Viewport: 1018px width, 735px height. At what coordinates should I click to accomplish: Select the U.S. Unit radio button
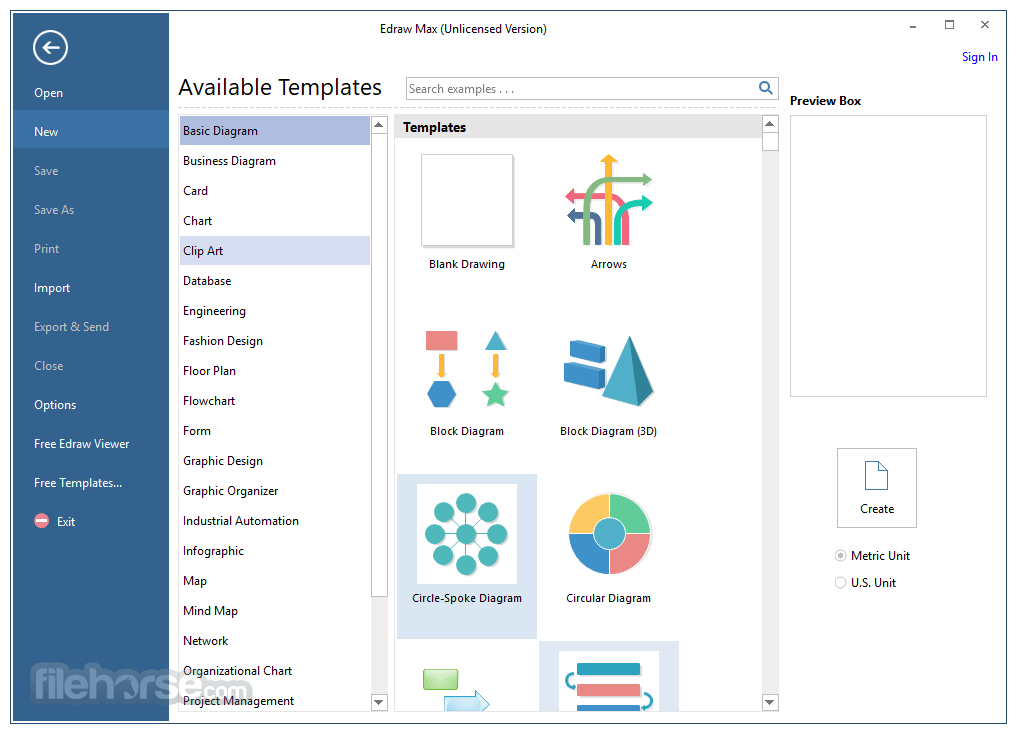[x=840, y=582]
